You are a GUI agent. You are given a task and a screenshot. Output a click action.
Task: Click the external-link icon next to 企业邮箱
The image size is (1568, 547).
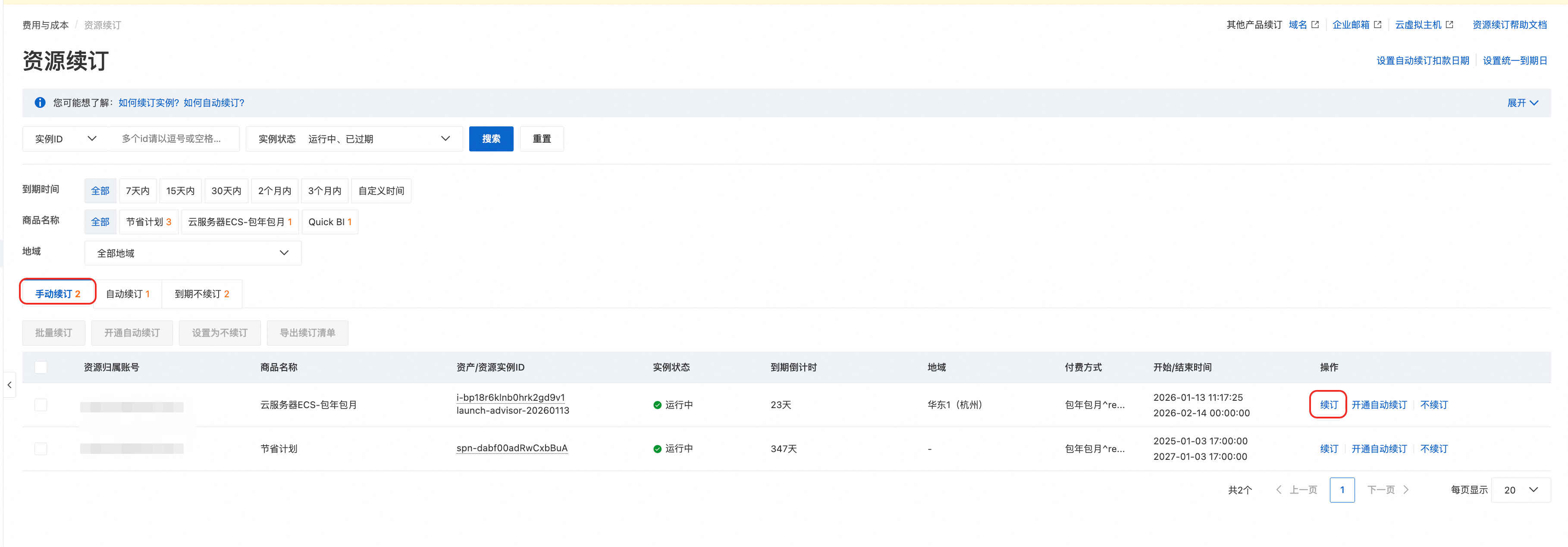pos(1377,25)
